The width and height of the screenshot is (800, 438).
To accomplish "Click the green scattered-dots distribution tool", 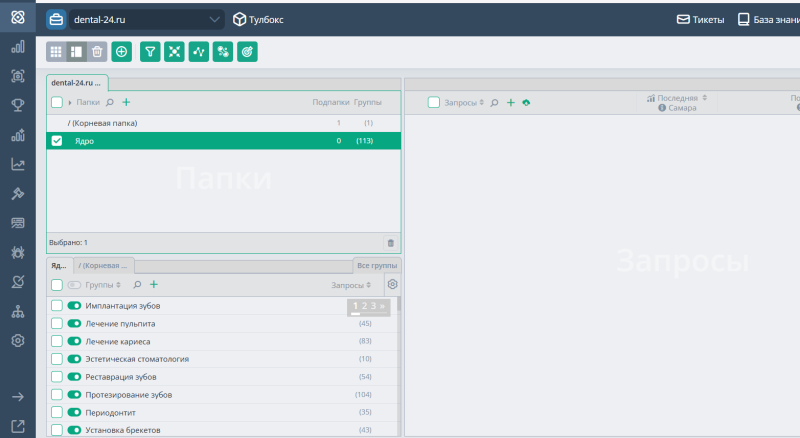I will 223,52.
